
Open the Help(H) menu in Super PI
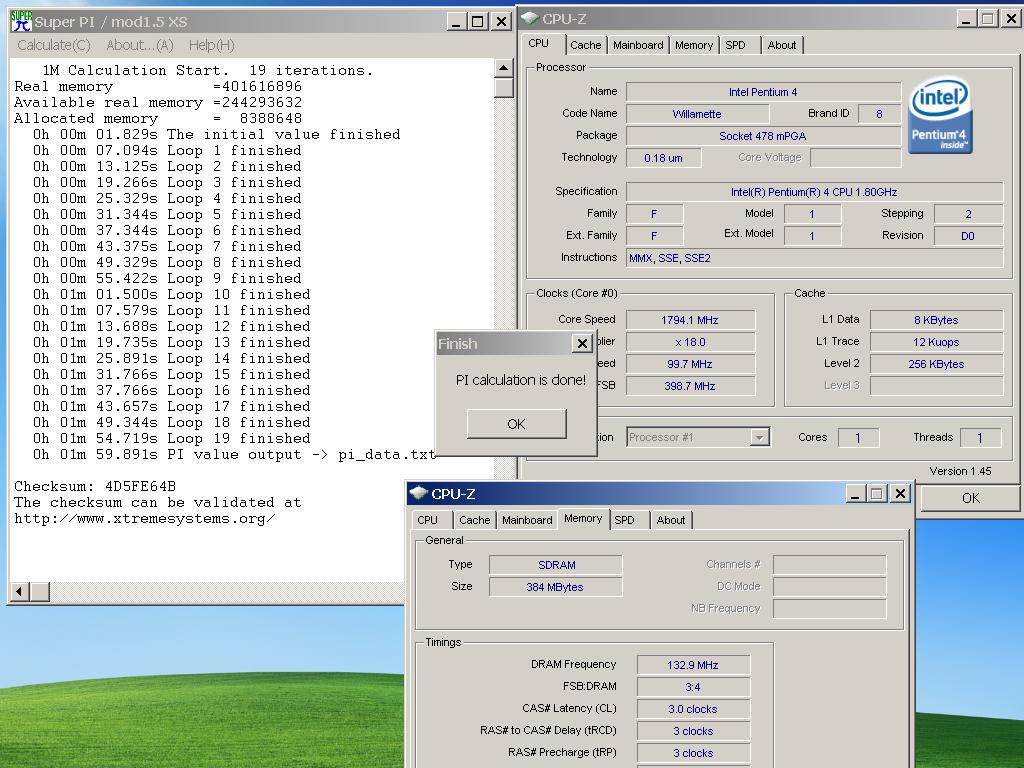click(212, 45)
